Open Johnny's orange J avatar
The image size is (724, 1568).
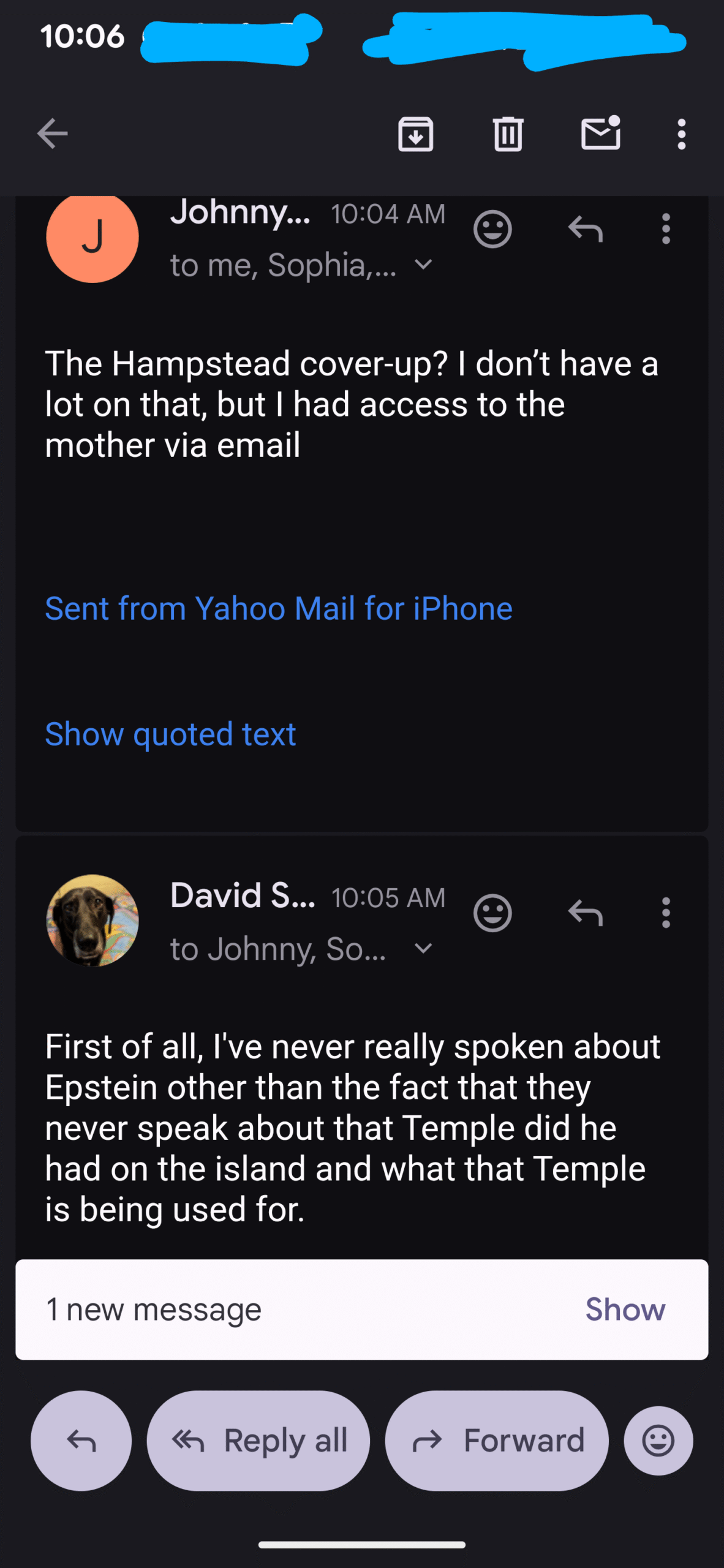point(92,237)
